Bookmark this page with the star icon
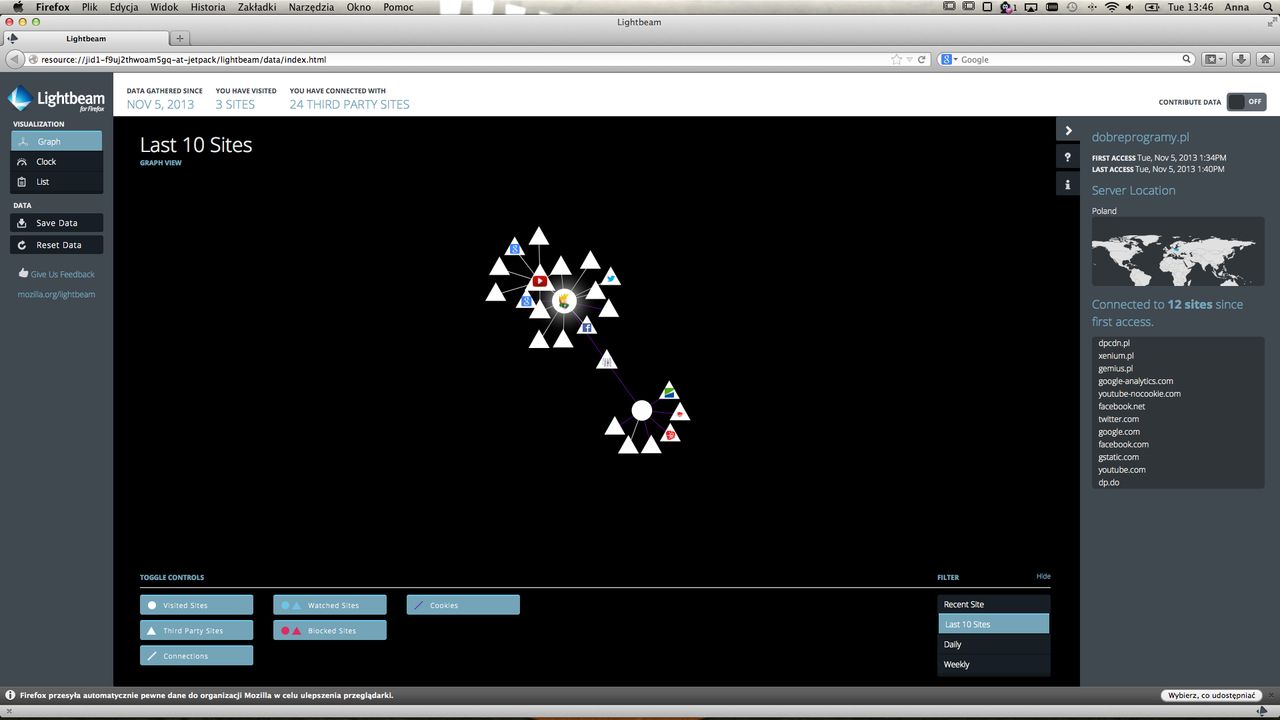The height and width of the screenshot is (720, 1280). tap(897, 59)
